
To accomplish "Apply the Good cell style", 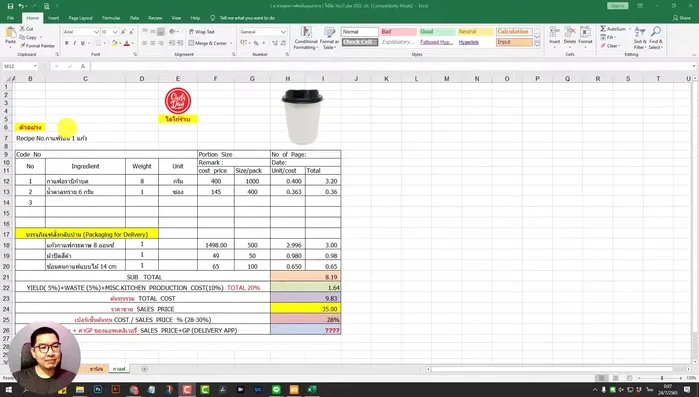I will 437,32.
